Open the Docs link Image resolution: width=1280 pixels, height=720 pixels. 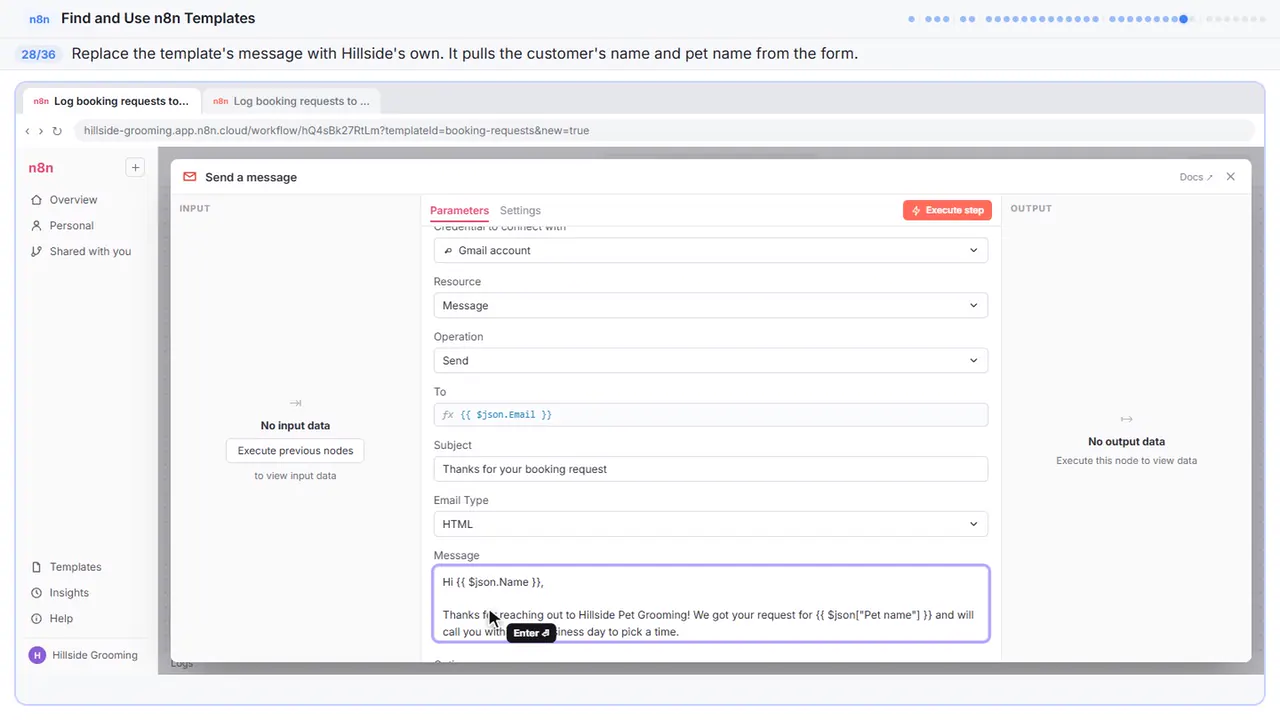tap(1196, 177)
